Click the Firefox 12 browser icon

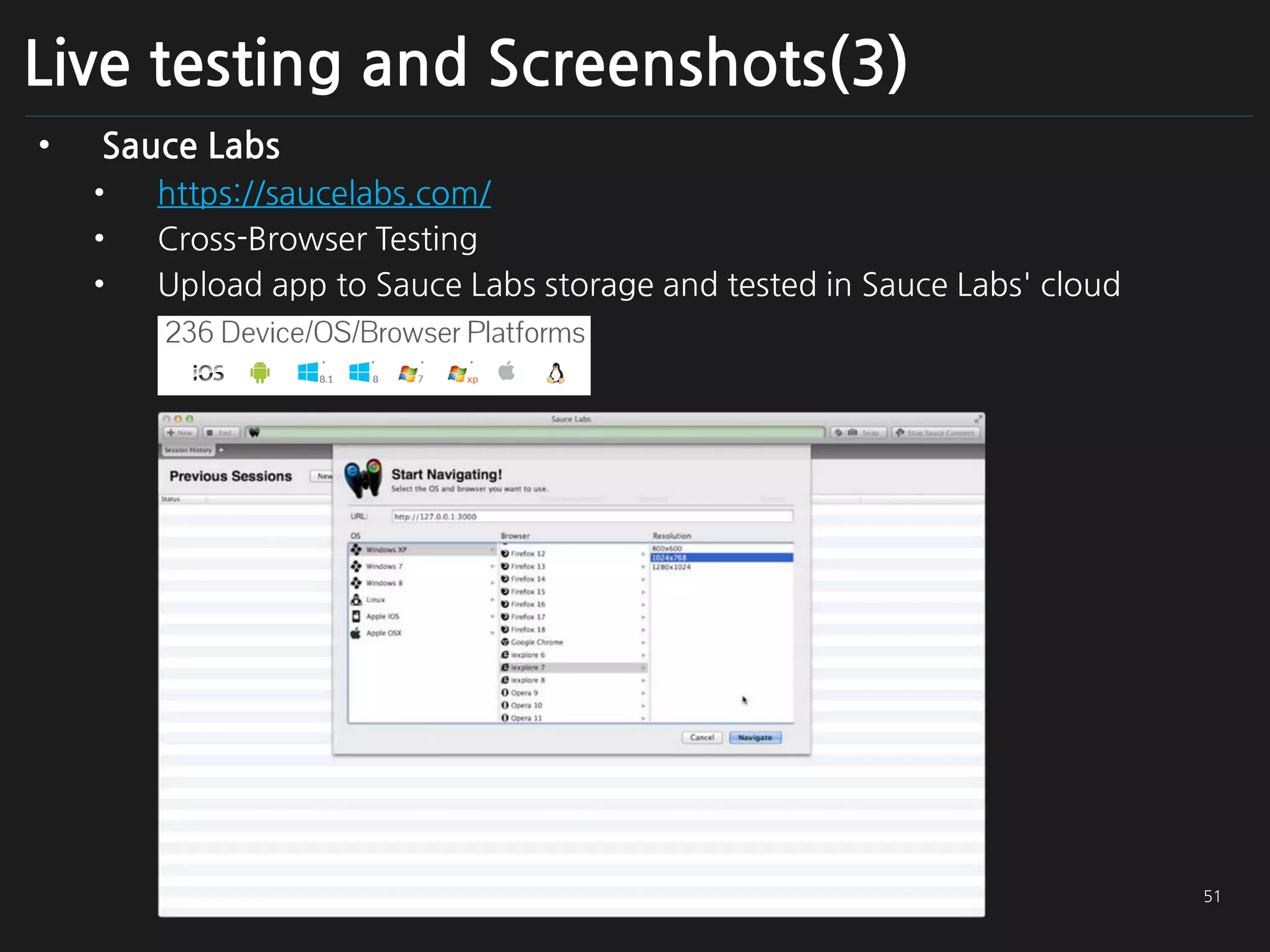pyautogui.click(x=505, y=553)
